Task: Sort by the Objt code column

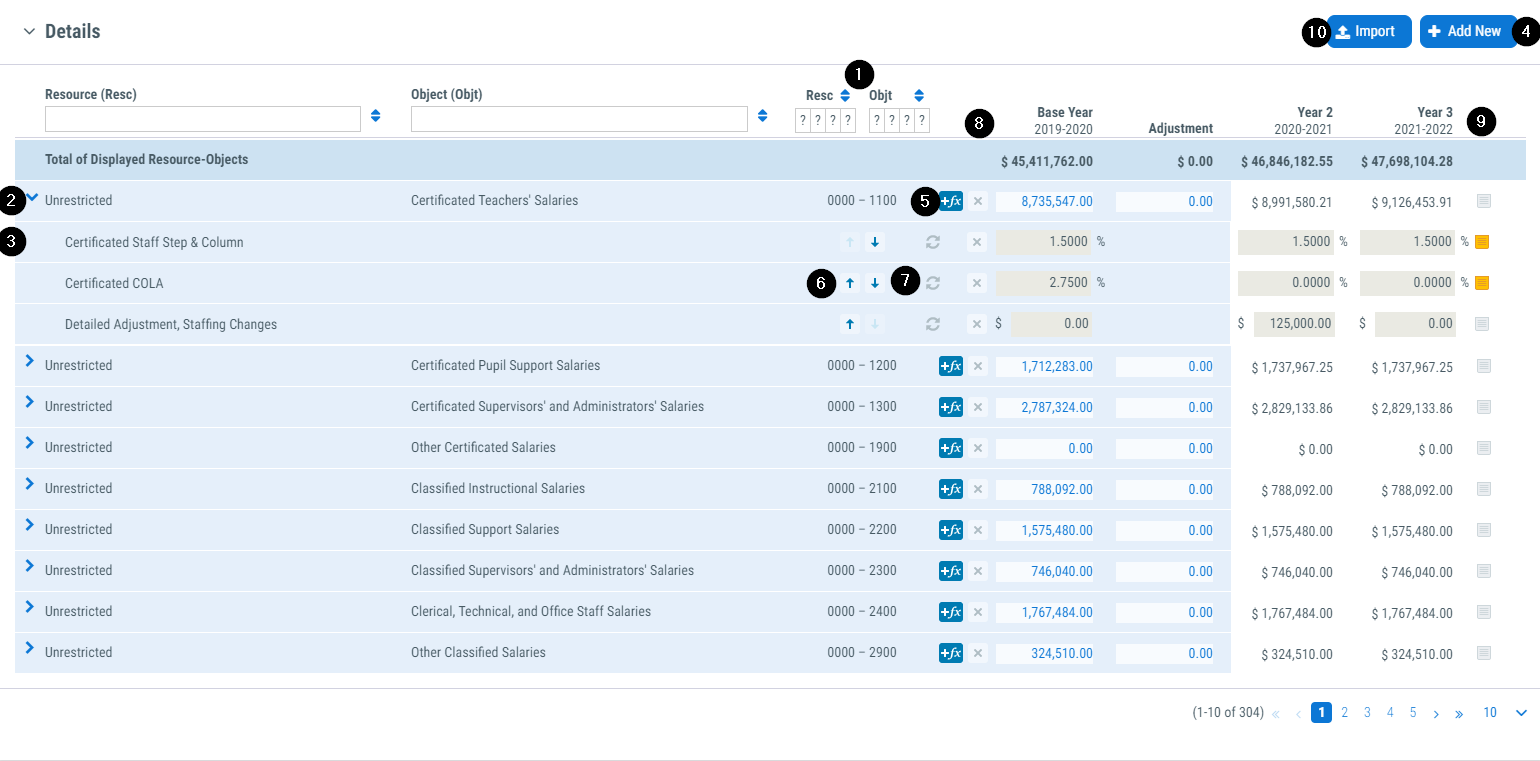Action: tap(919, 96)
